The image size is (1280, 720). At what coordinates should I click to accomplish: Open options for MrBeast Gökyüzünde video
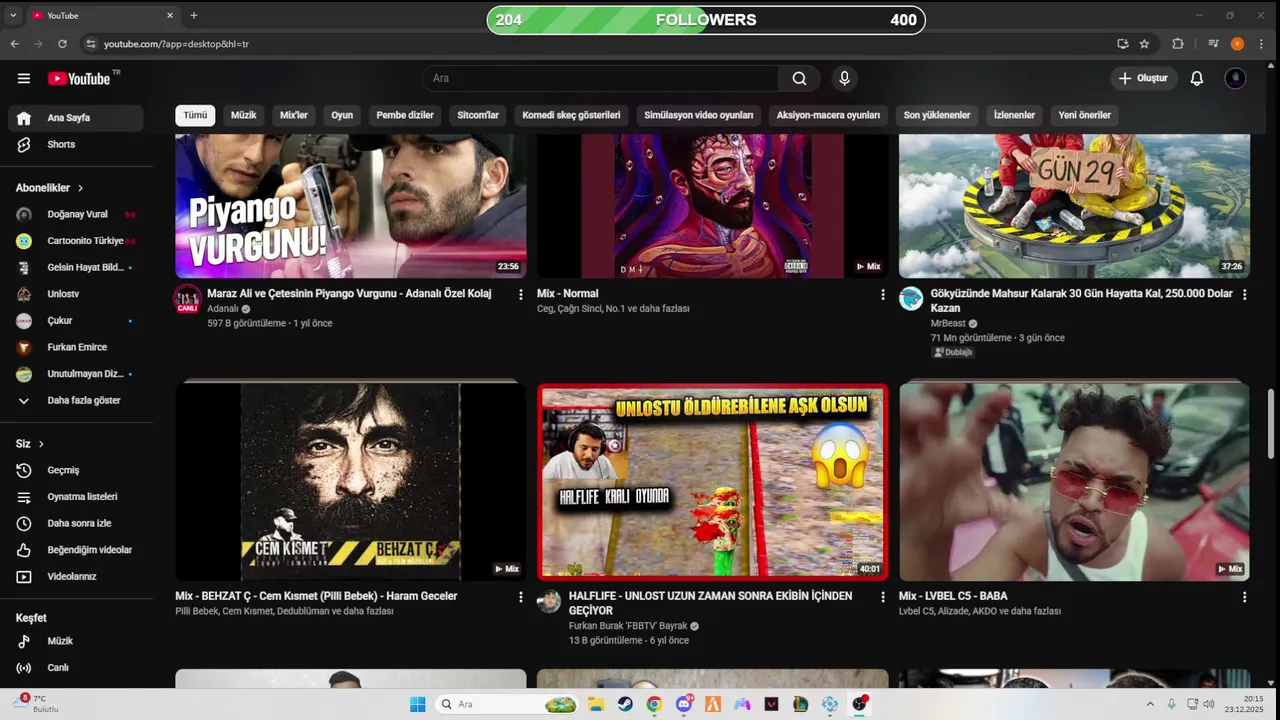click(1244, 295)
